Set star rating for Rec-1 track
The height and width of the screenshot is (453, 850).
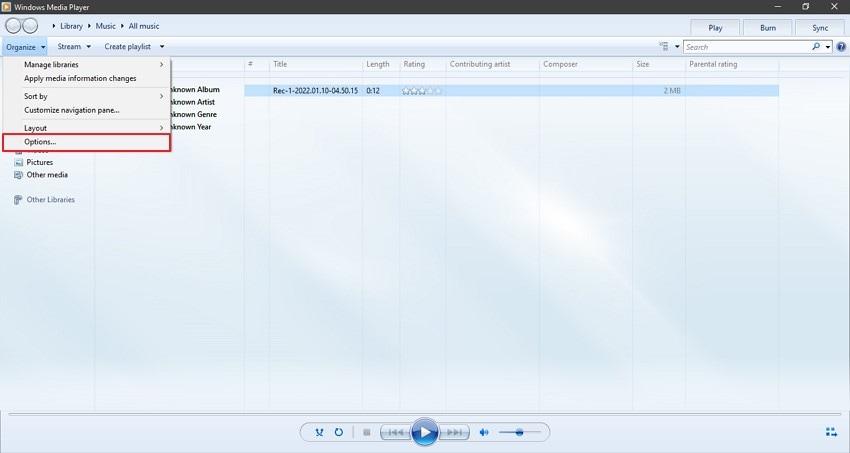click(x=422, y=91)
